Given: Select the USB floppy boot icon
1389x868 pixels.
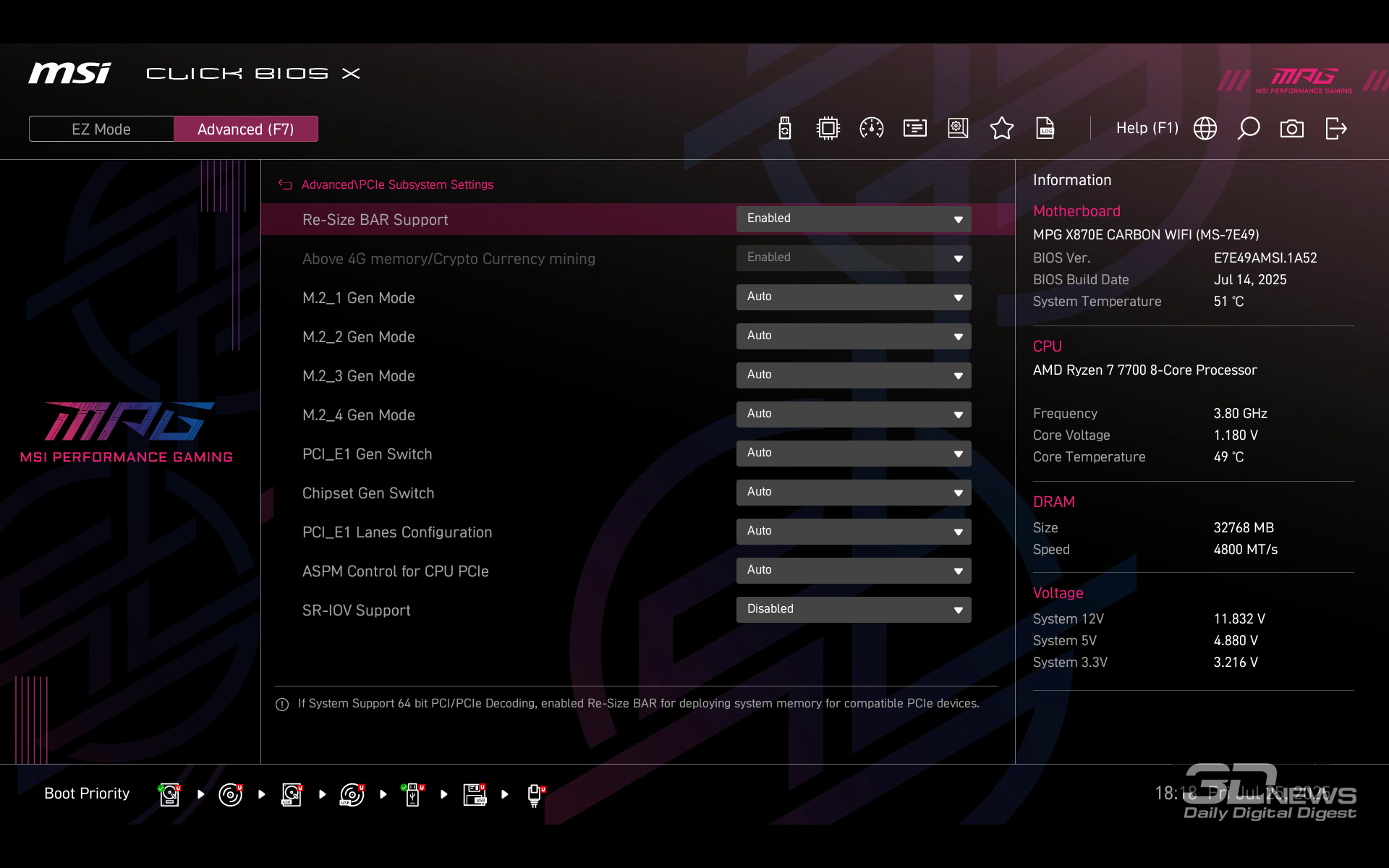Looking at the screenshot, I should click(475, 794).
